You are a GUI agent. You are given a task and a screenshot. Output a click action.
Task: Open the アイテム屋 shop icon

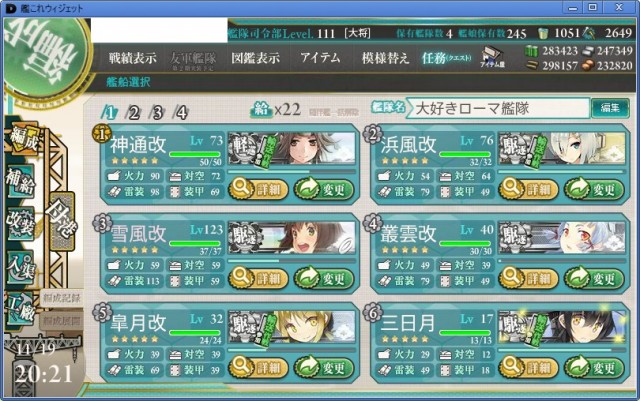click(x=492, y=57)
